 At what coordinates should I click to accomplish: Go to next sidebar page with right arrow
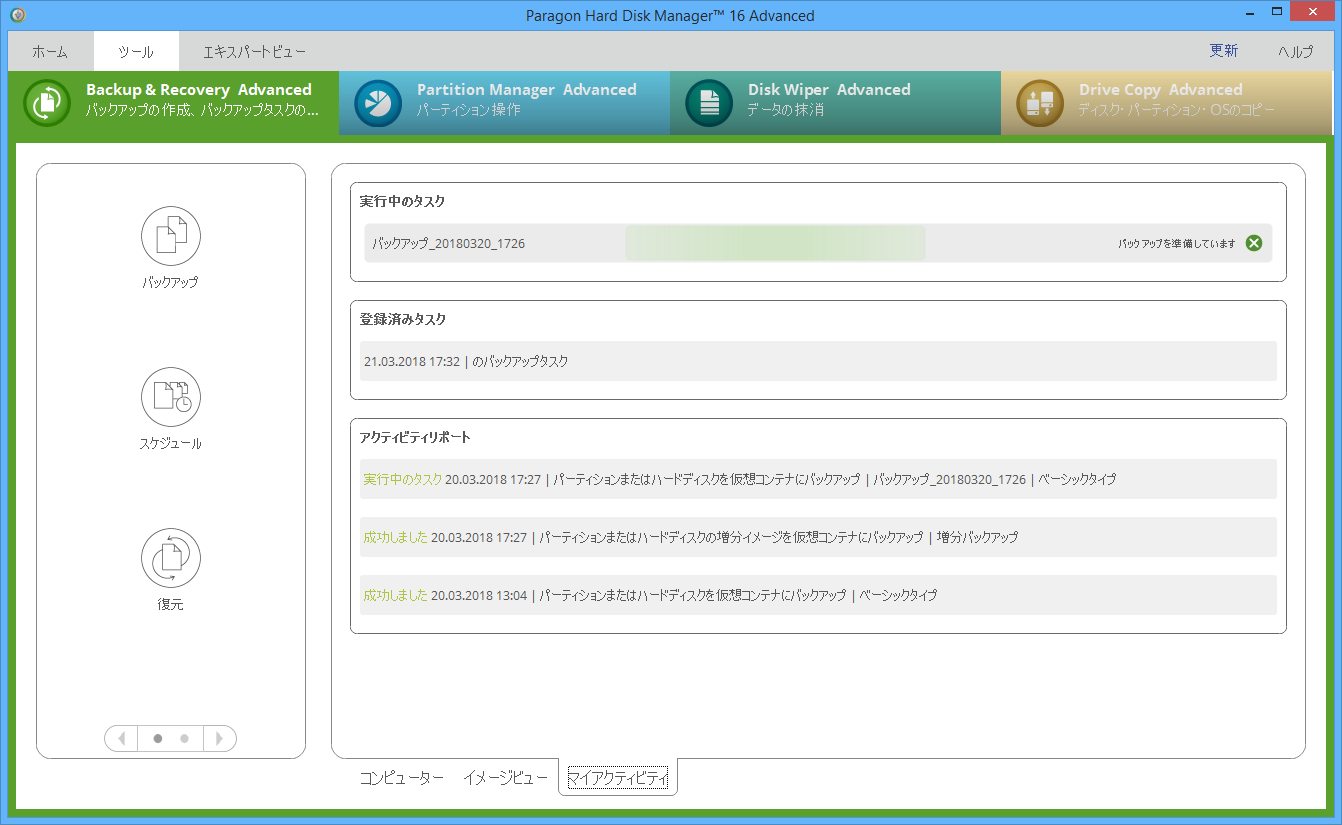point(220,738)
